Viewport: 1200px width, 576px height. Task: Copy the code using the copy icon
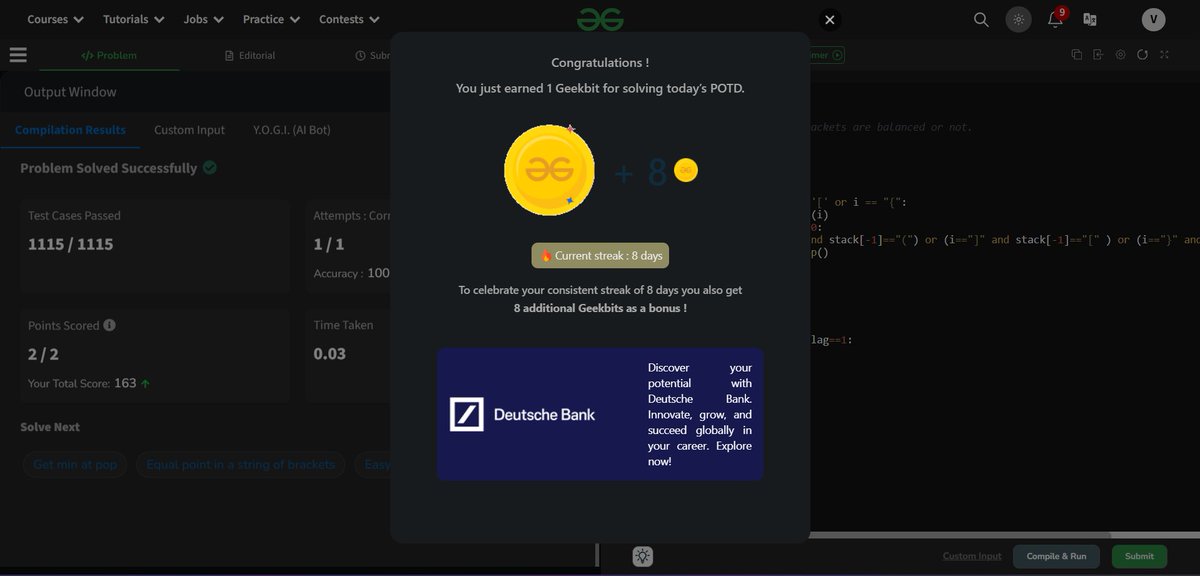pos(1077,55)
